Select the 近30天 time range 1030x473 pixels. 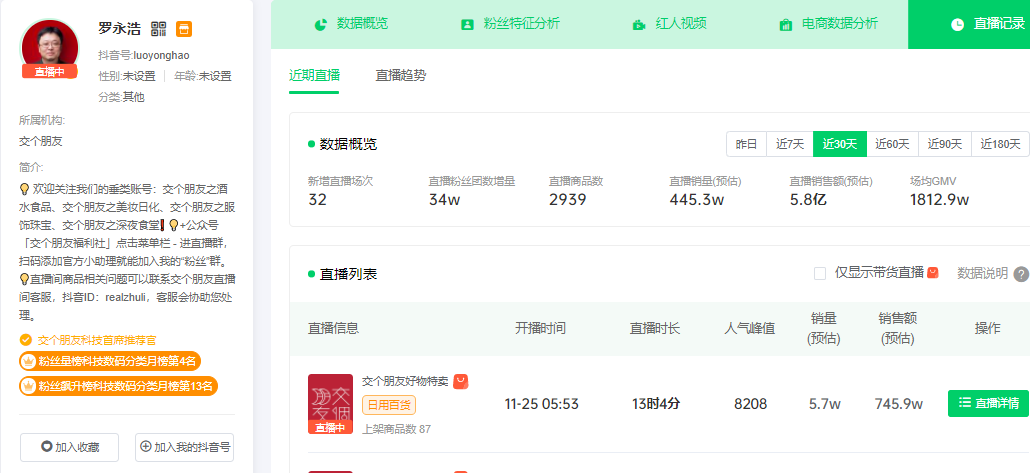click(x=840, y=144)
